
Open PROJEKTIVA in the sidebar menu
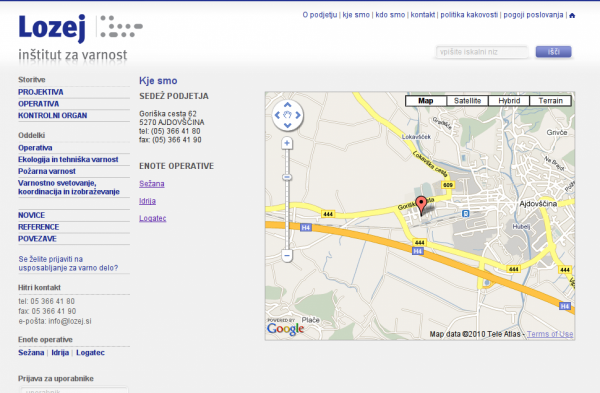[x=41, y=92]
